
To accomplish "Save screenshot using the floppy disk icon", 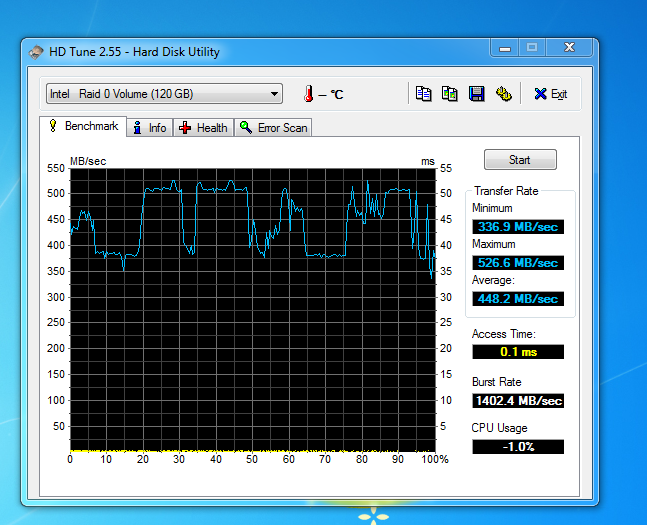I will click(x=477, y=93).
